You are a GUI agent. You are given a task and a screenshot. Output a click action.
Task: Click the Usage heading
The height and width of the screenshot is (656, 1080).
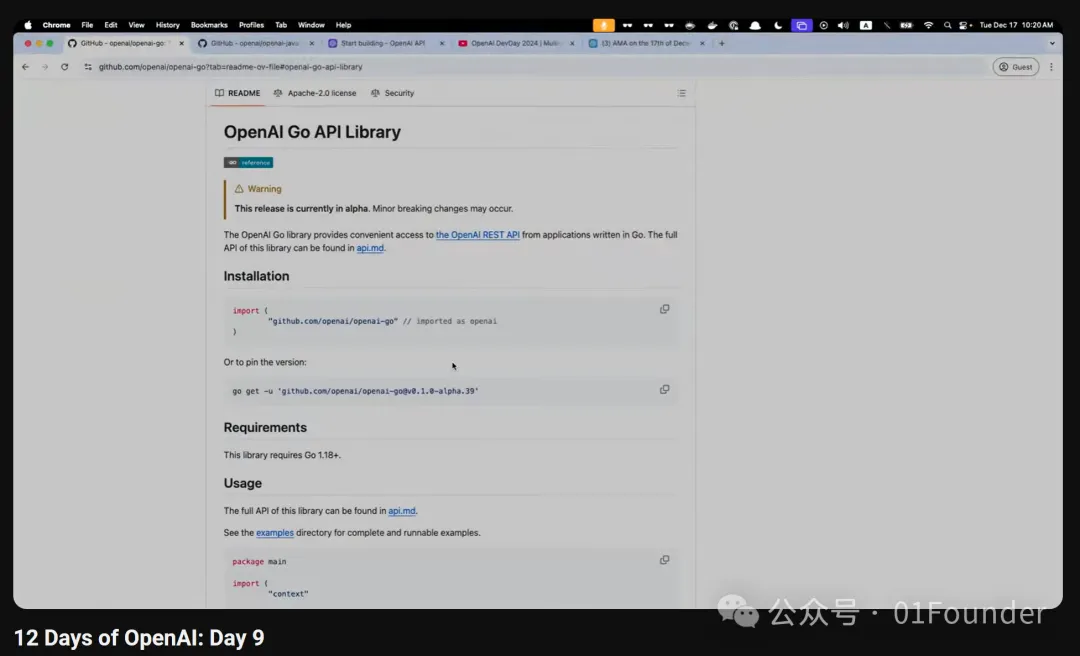tap(242, 484)
